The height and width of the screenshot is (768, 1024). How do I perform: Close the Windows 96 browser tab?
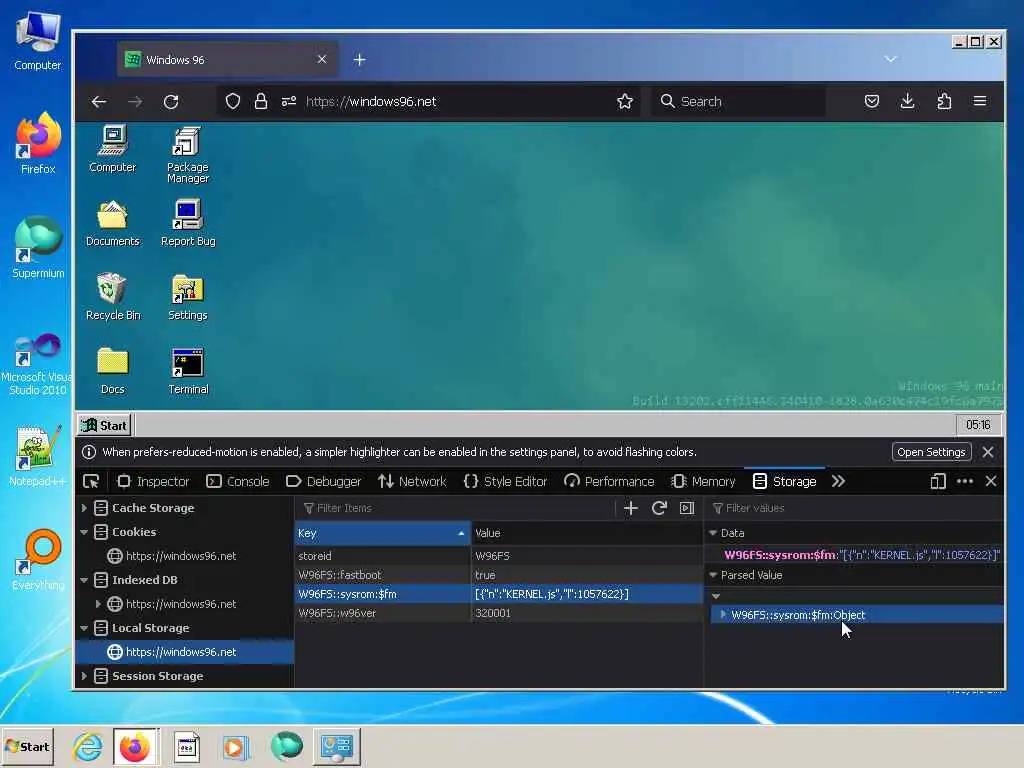click(322, 59)
